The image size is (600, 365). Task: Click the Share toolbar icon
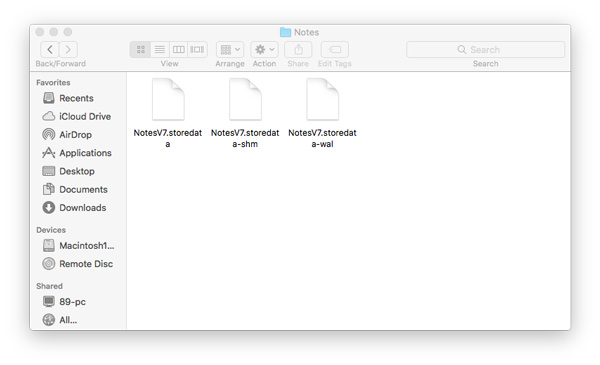[x=298, y=49]
